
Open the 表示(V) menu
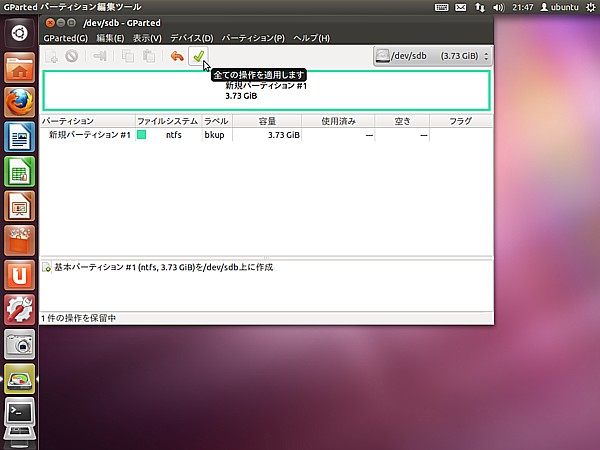point(147,38)
